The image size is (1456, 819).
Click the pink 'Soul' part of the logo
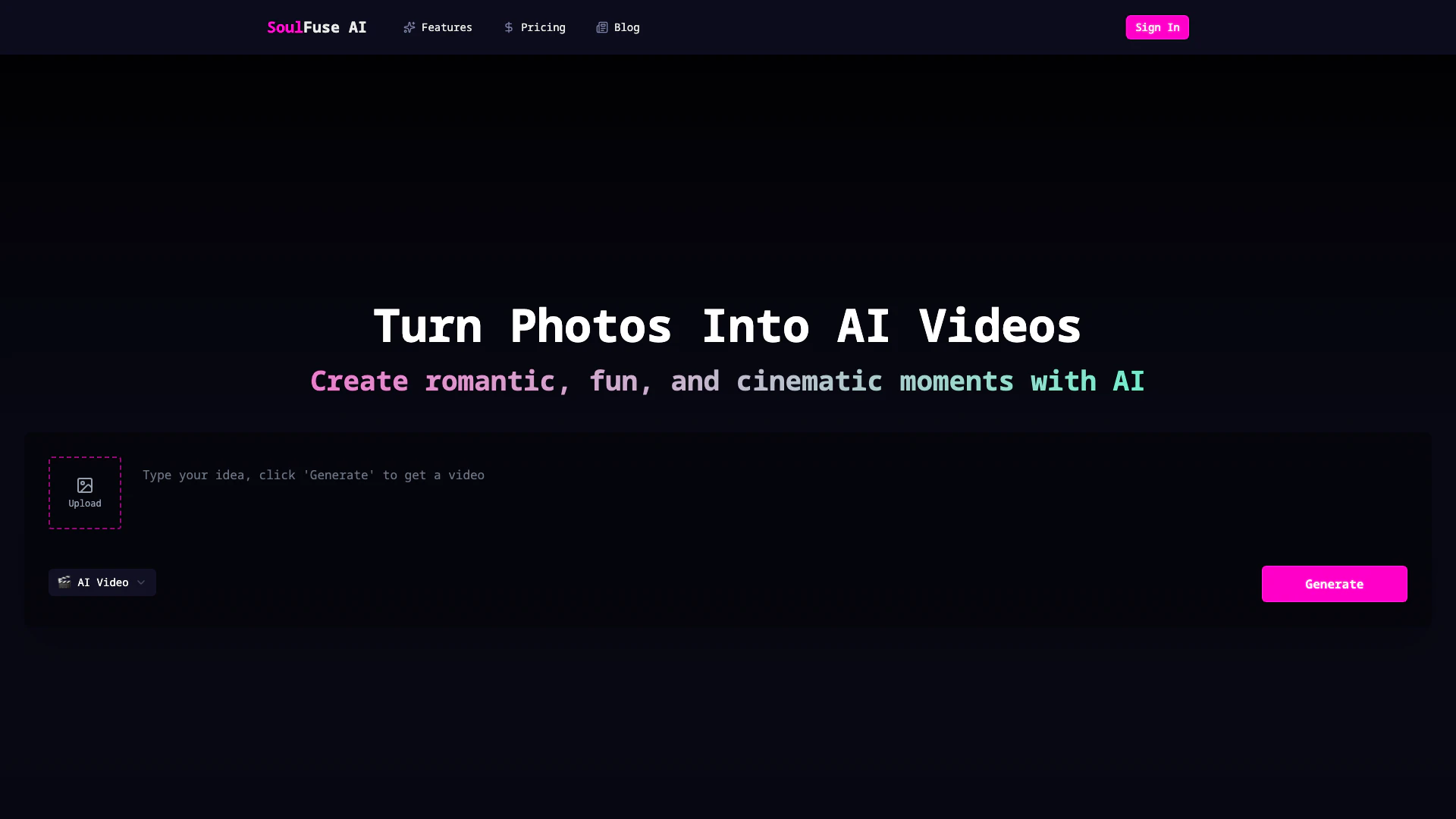coord(284,27)
